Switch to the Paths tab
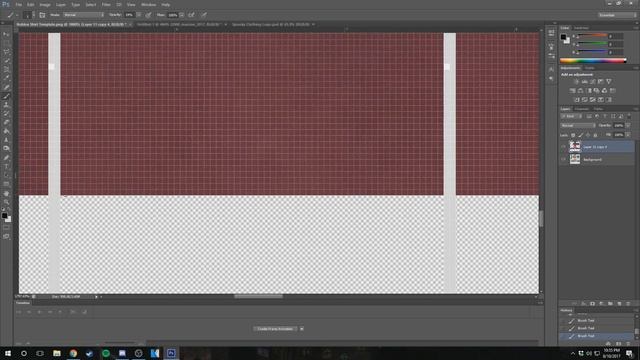Screen dimensions: 640x360 pos(598,109)
